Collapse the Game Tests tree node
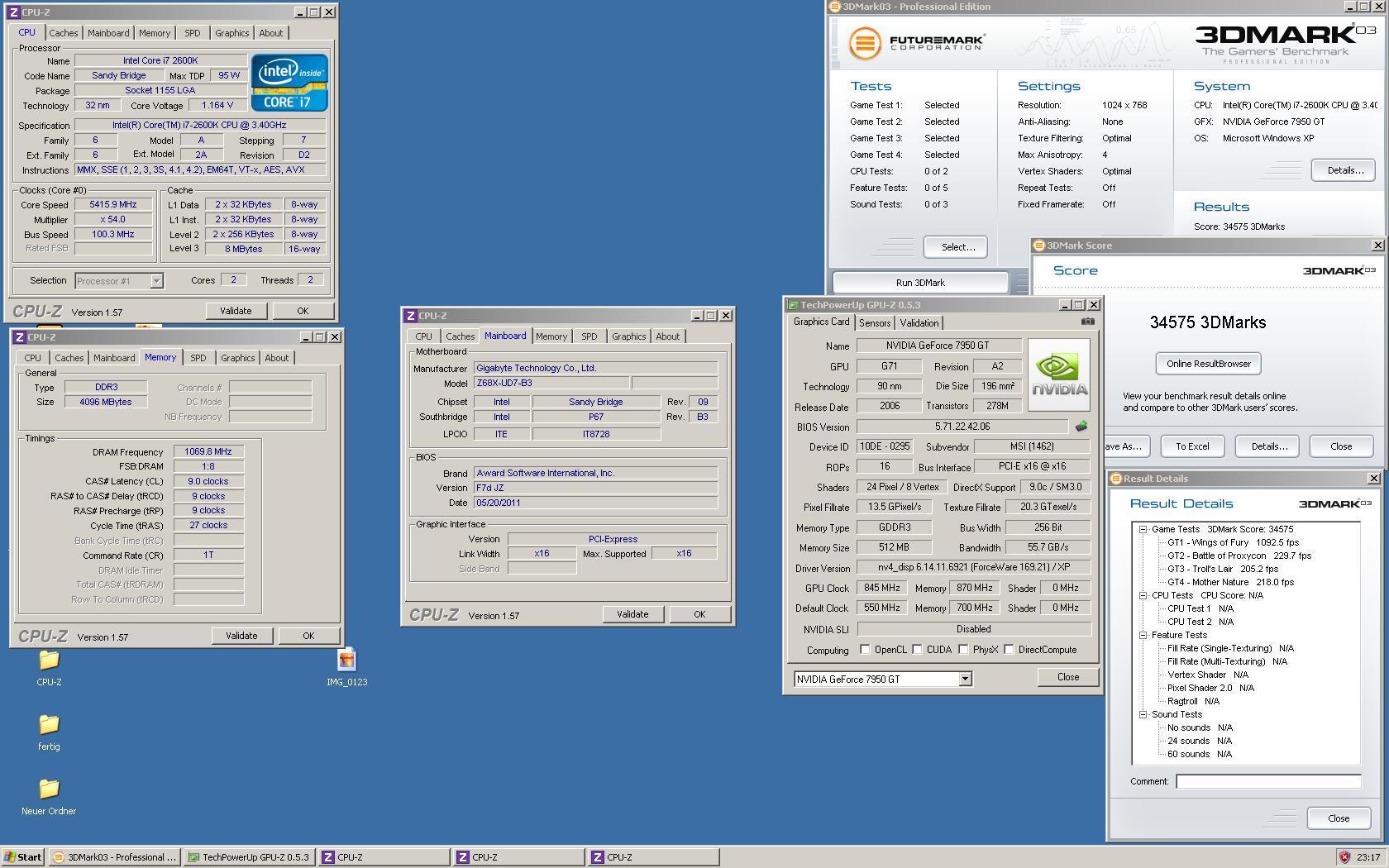The image size is (1389, 868). coord(1143,529)
